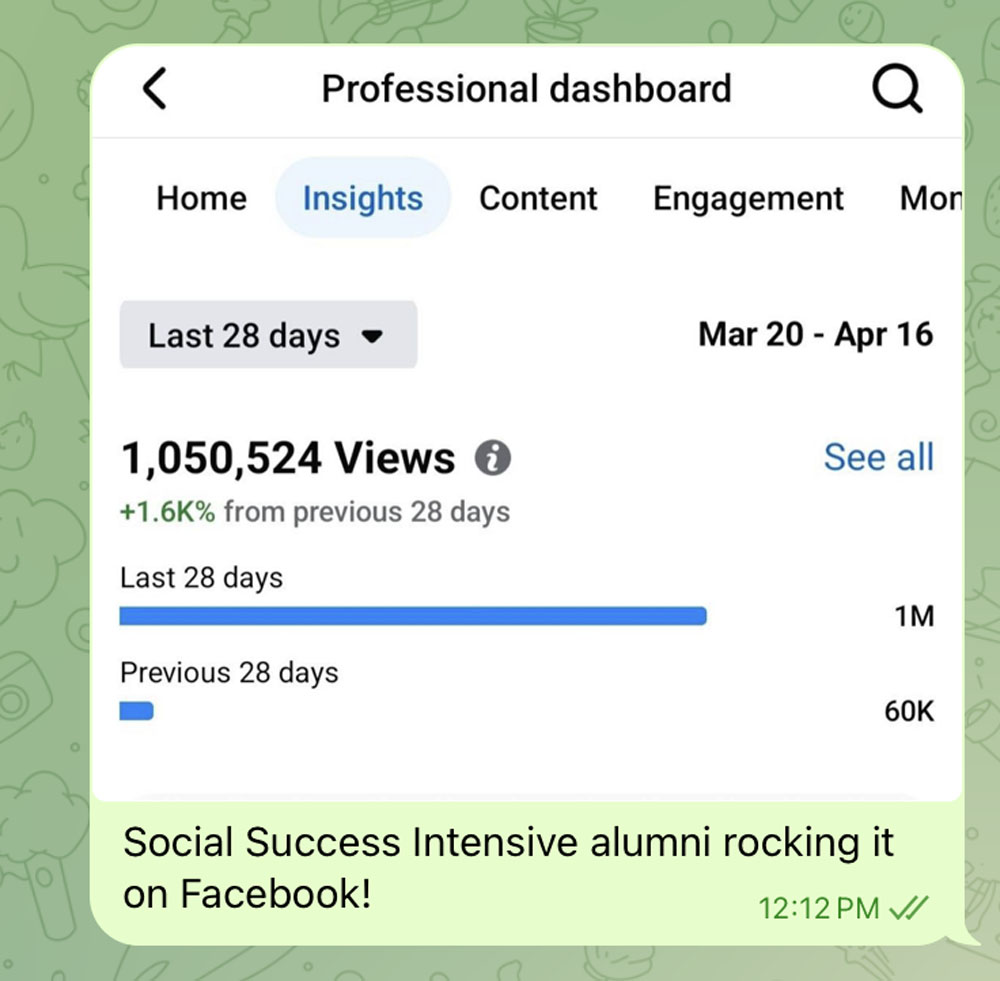Open the Last 28 days date range dropdown
Screen dimensions: 1000x981
click(x=268, y=335)
